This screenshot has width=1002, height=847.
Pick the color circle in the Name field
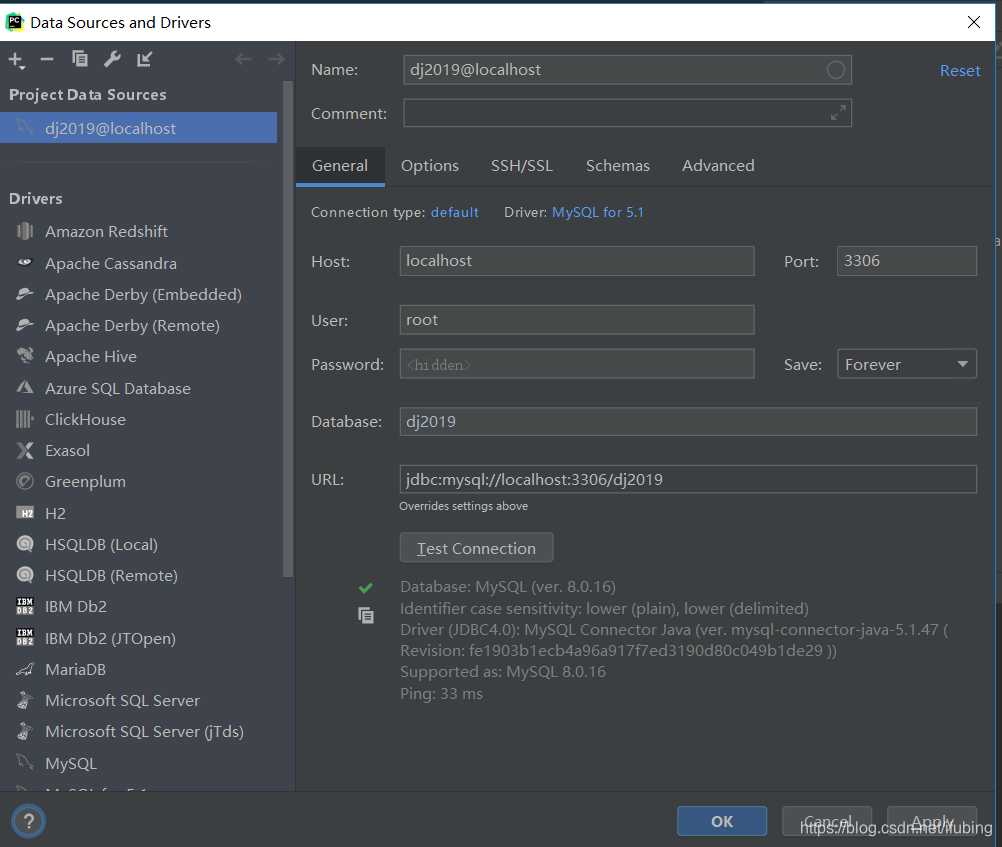(835, 70)
